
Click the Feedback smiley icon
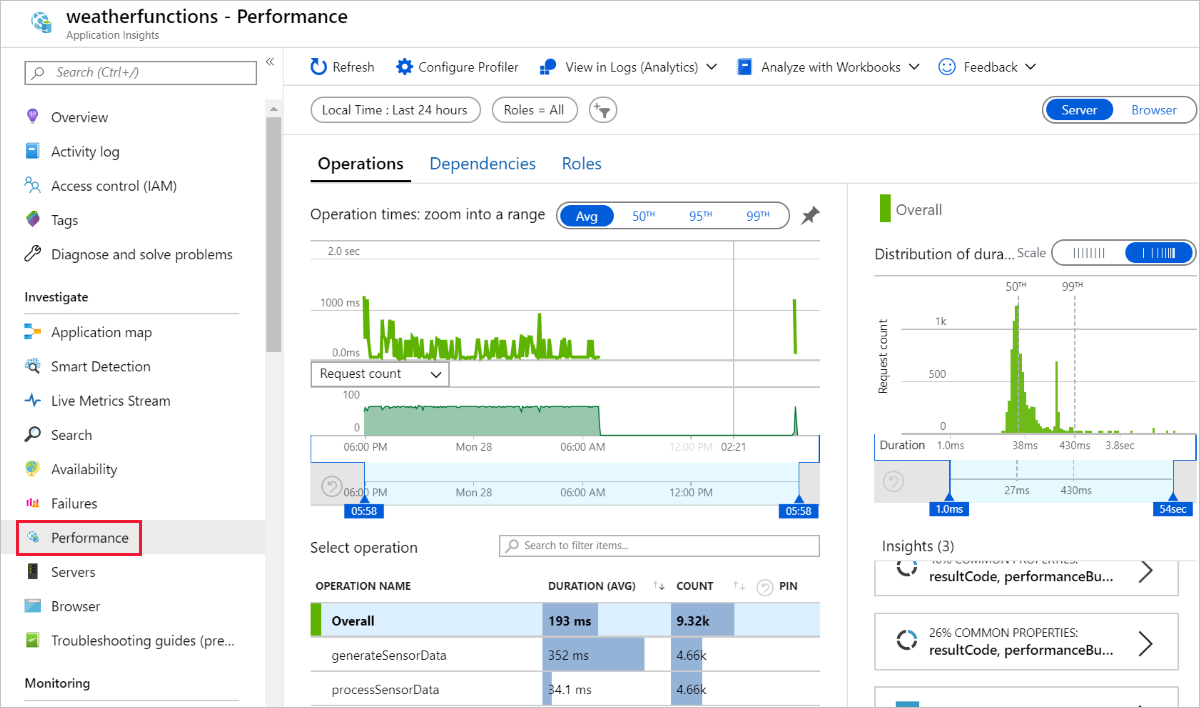pos(945,66)
